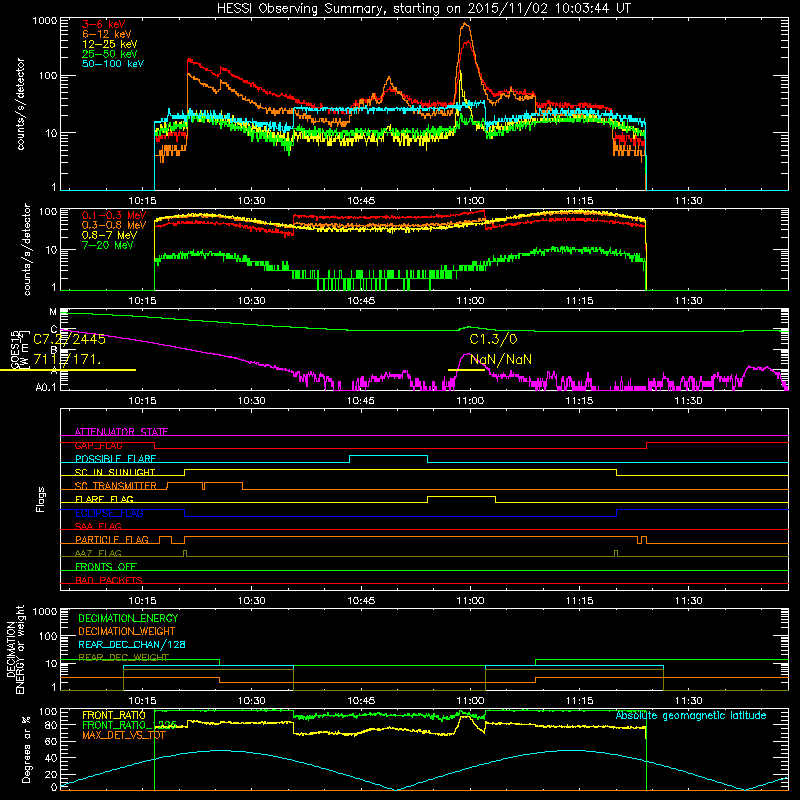800x800 pixels.
Task: Select the 3-6 keV legend label
Action: click(x=104, y=24)
